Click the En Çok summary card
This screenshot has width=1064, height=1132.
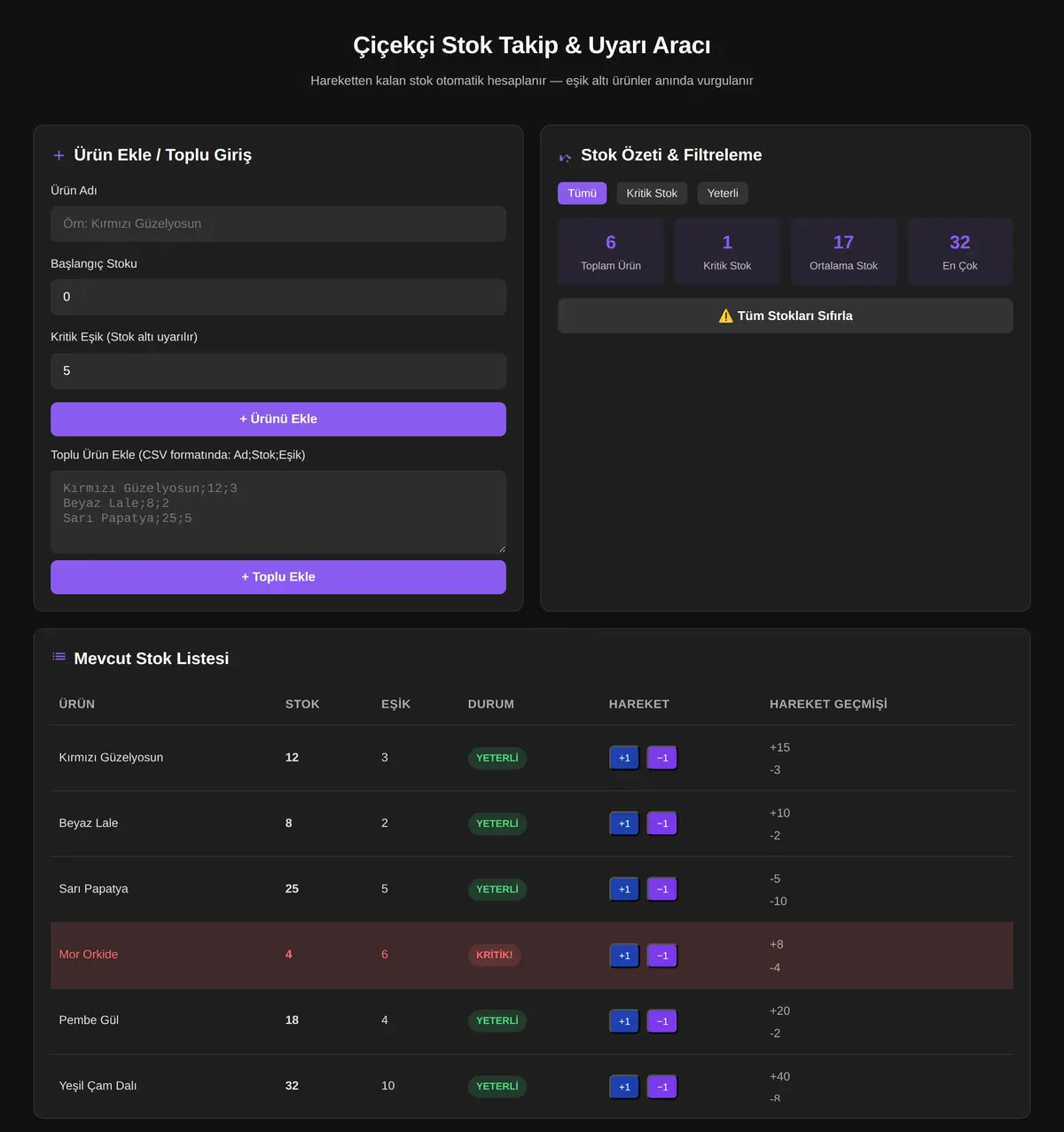(x=959, y=252)
